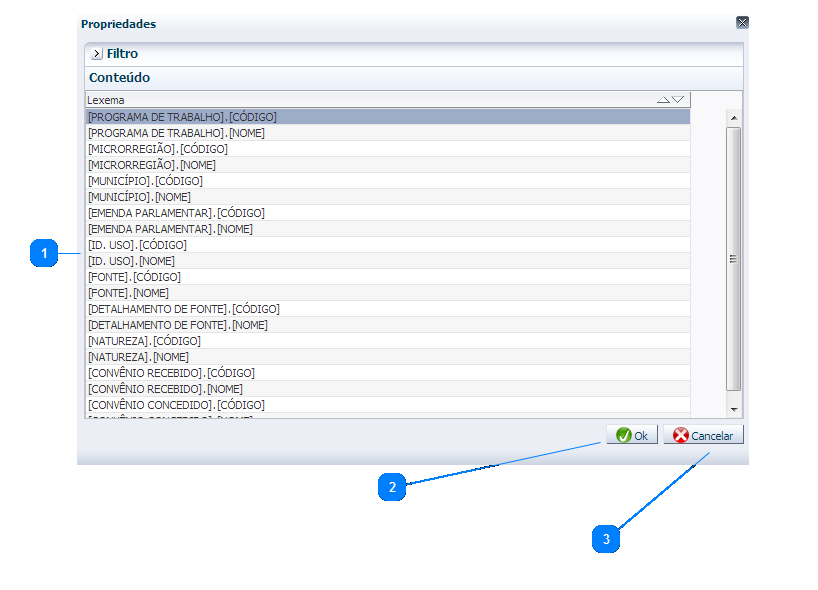
Task: Click the Cancelar button
Action: tap(703, 436)
